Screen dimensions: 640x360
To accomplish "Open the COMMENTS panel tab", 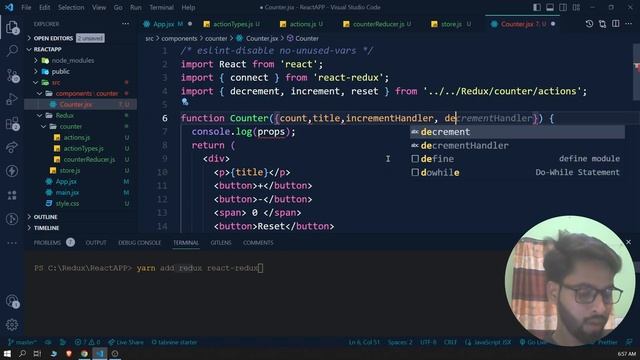I will (258, 242).
